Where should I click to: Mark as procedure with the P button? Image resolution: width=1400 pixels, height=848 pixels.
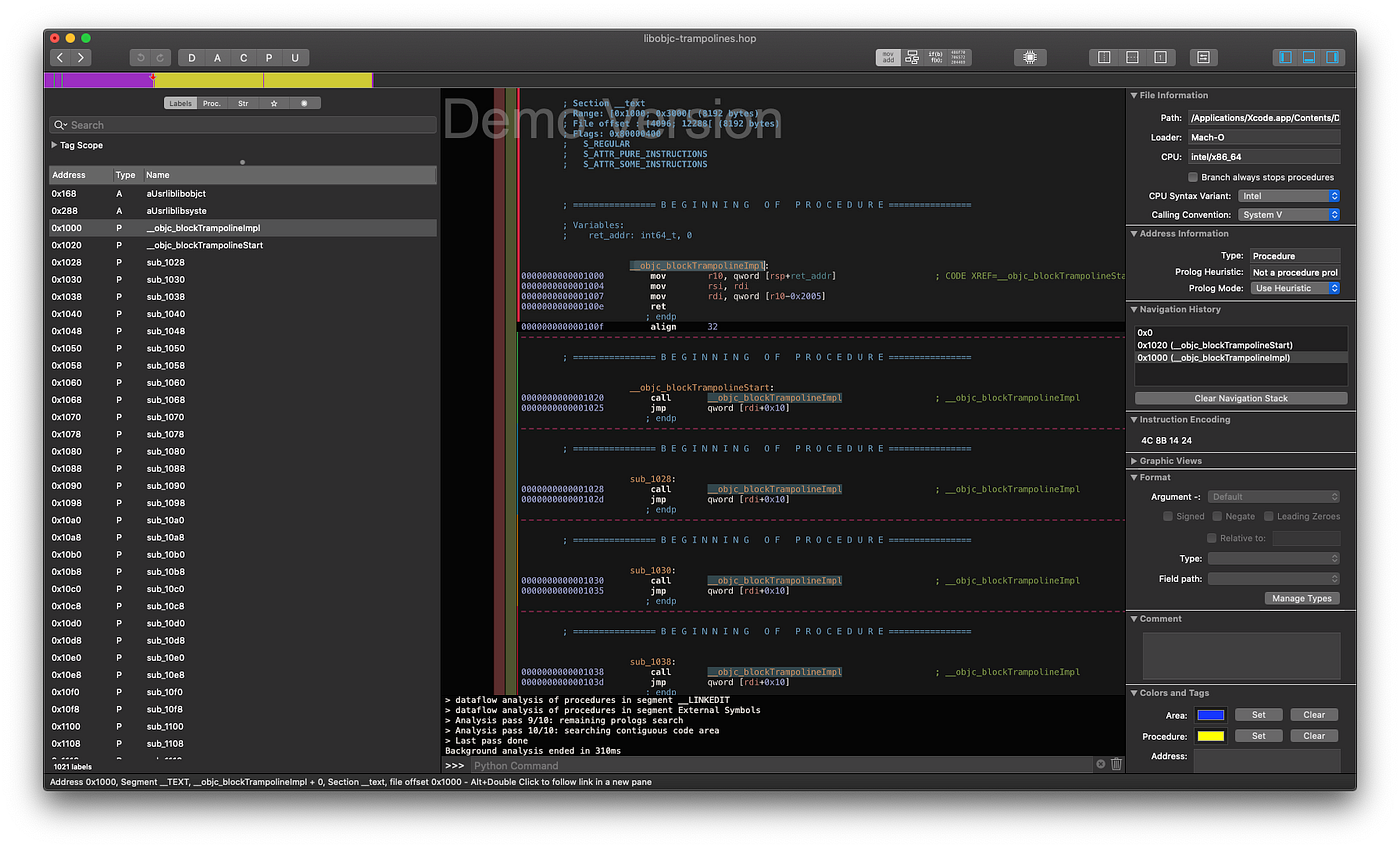[269, 58]
